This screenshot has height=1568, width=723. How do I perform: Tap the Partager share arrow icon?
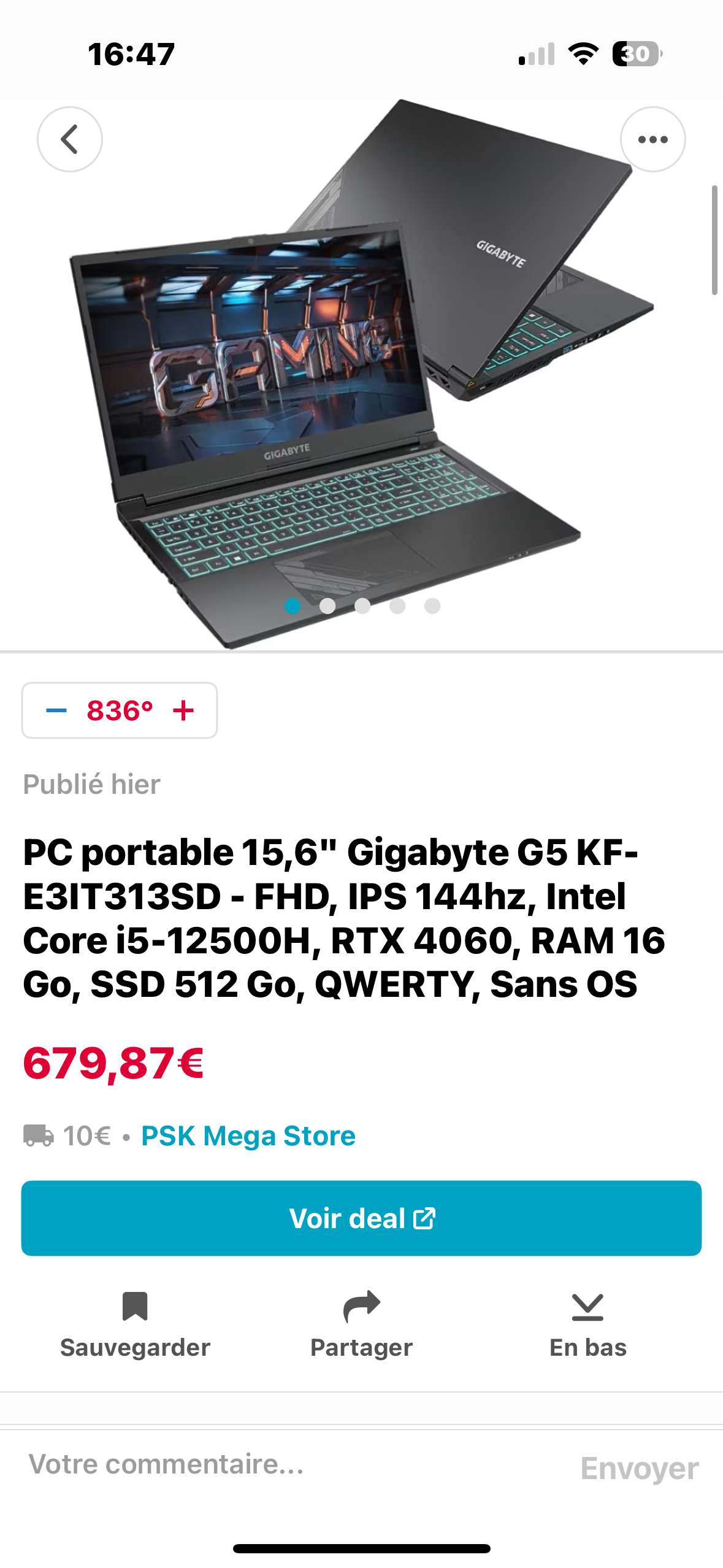click(362, 1306)
